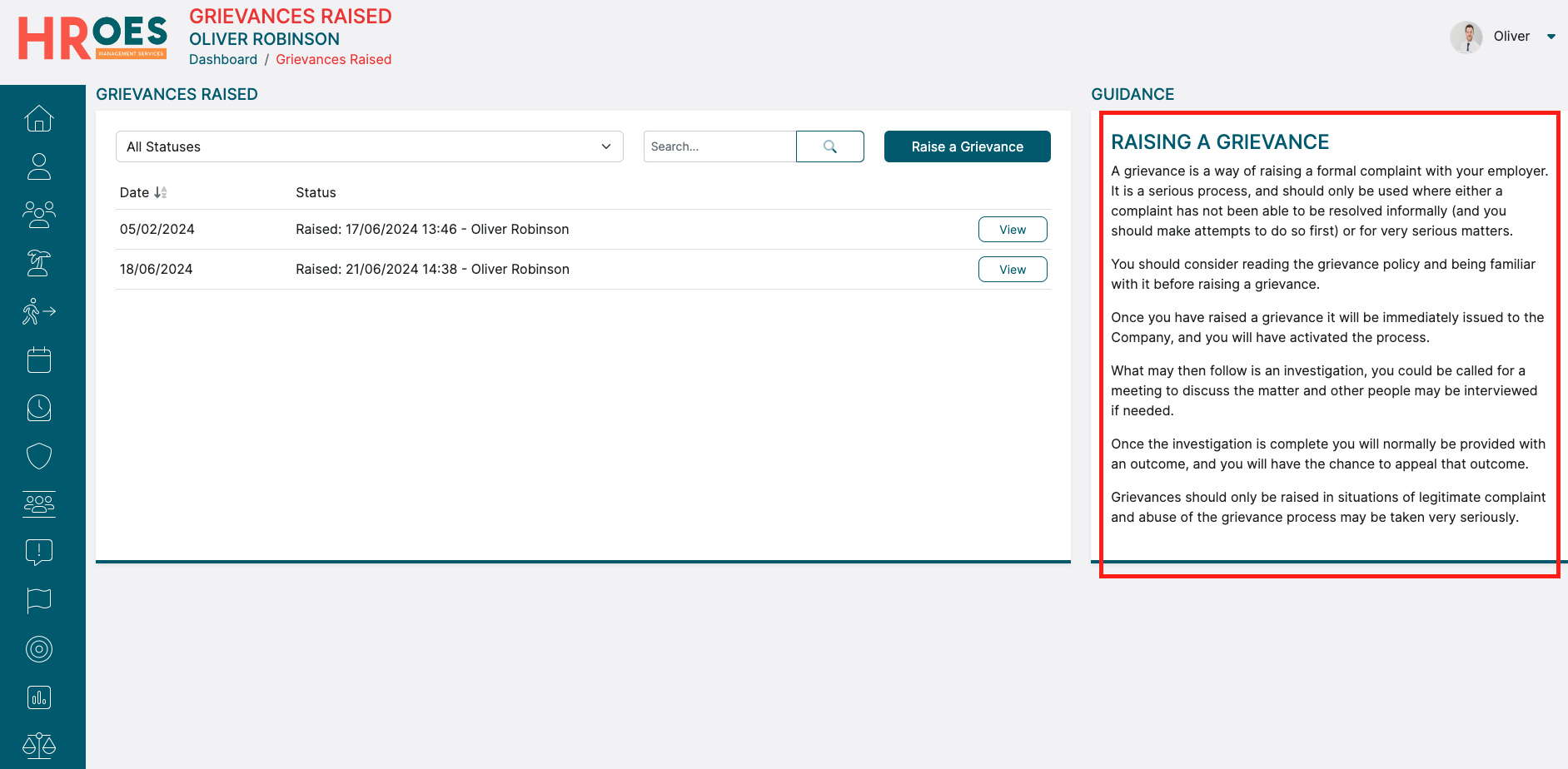Open the group of people icon
This screenshot has height=769, width=1568.
point(39,215)
